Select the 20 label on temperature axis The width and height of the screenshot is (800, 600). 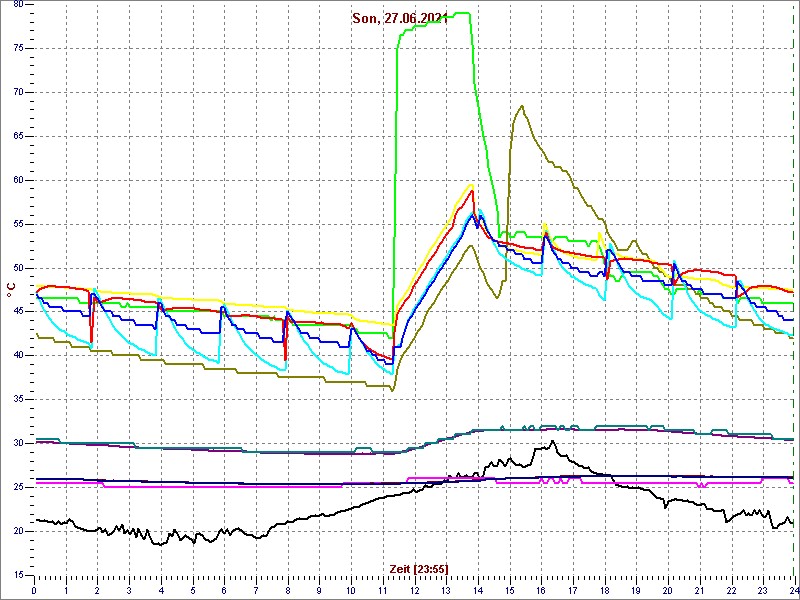(x=18, y=531)
